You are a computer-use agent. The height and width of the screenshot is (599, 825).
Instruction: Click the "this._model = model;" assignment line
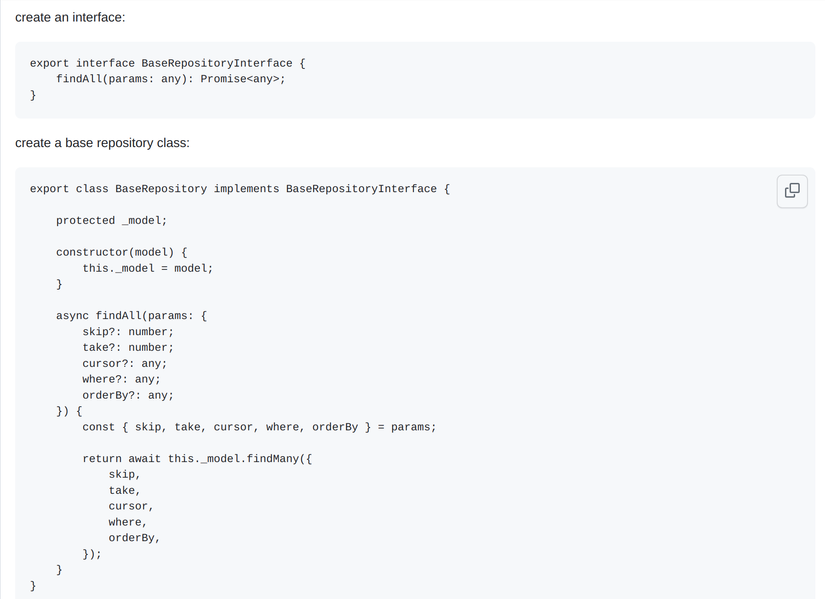pos(148,268)
